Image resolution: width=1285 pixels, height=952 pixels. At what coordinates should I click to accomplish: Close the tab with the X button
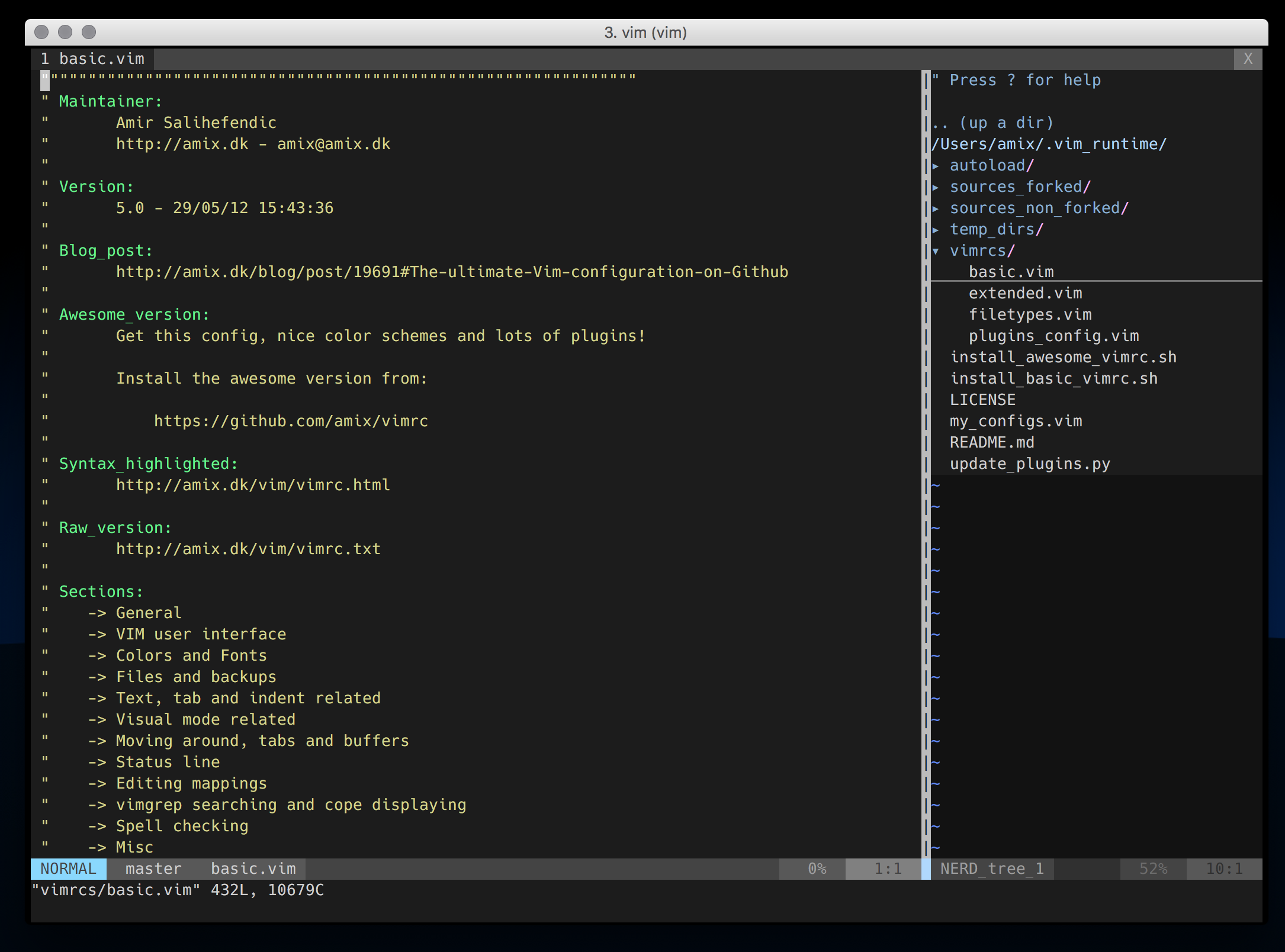(1248, 59)
